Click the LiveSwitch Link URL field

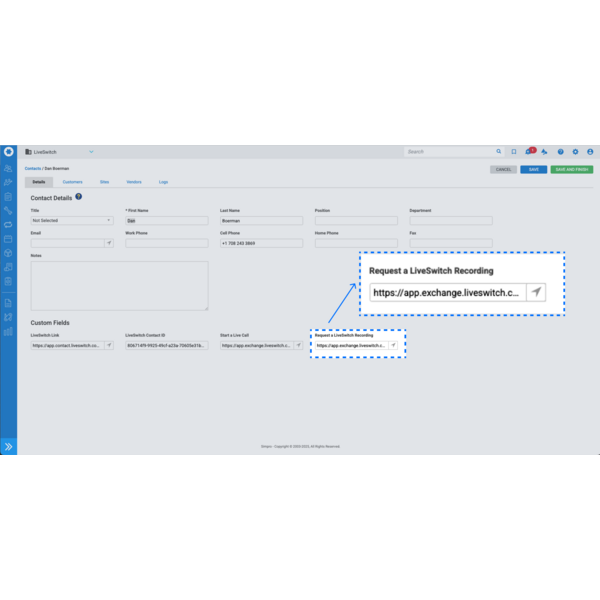[x=67, y=345]
